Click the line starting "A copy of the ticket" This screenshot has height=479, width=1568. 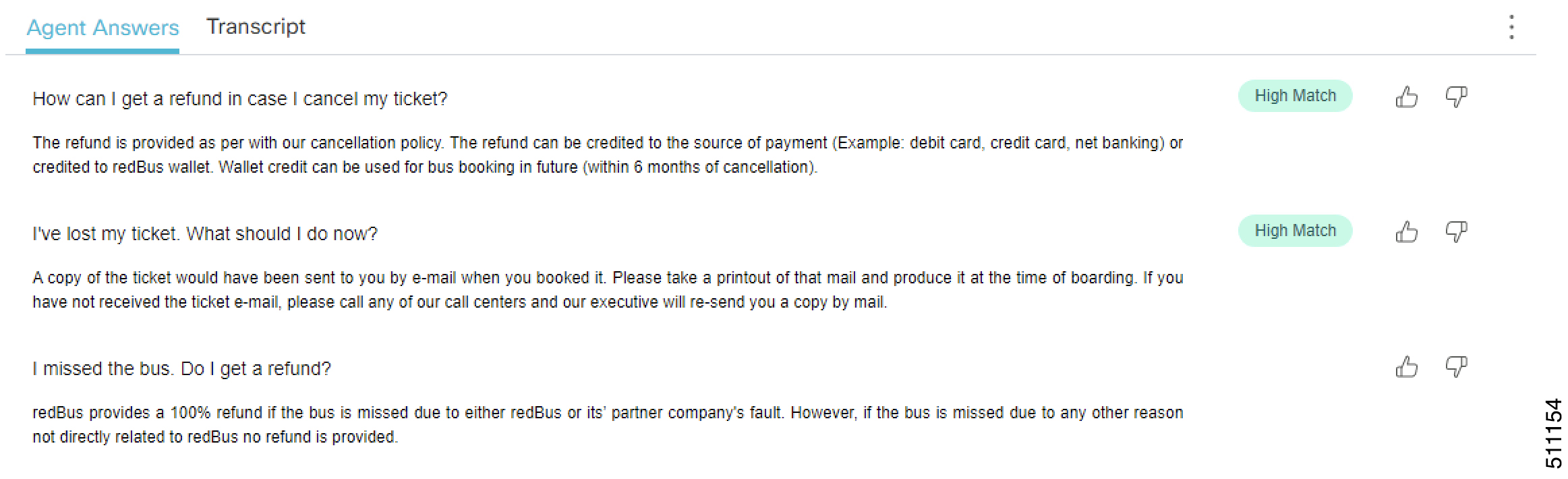pos(607,278)
